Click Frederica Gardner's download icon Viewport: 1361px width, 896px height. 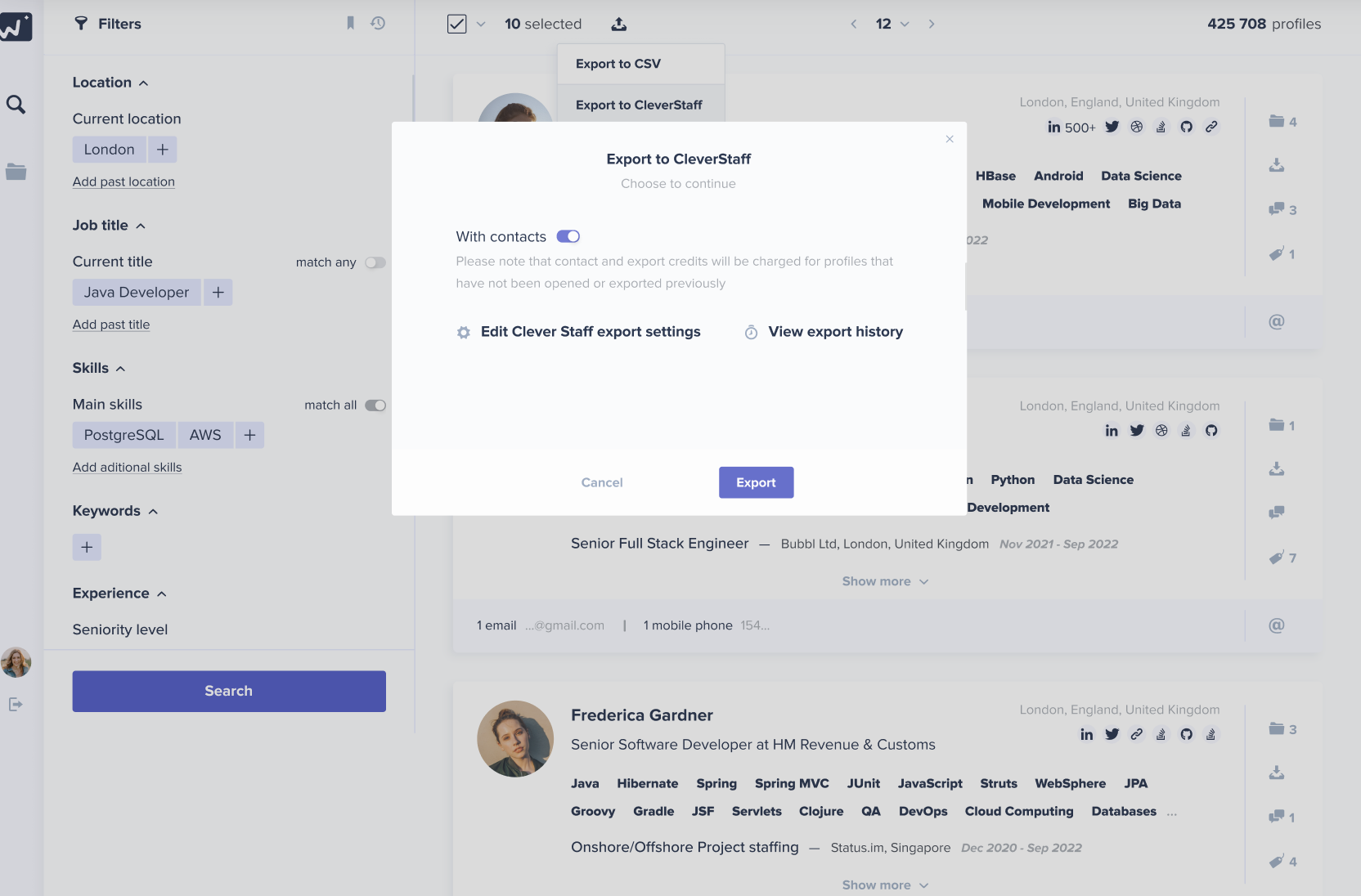tap(1276, 773)
